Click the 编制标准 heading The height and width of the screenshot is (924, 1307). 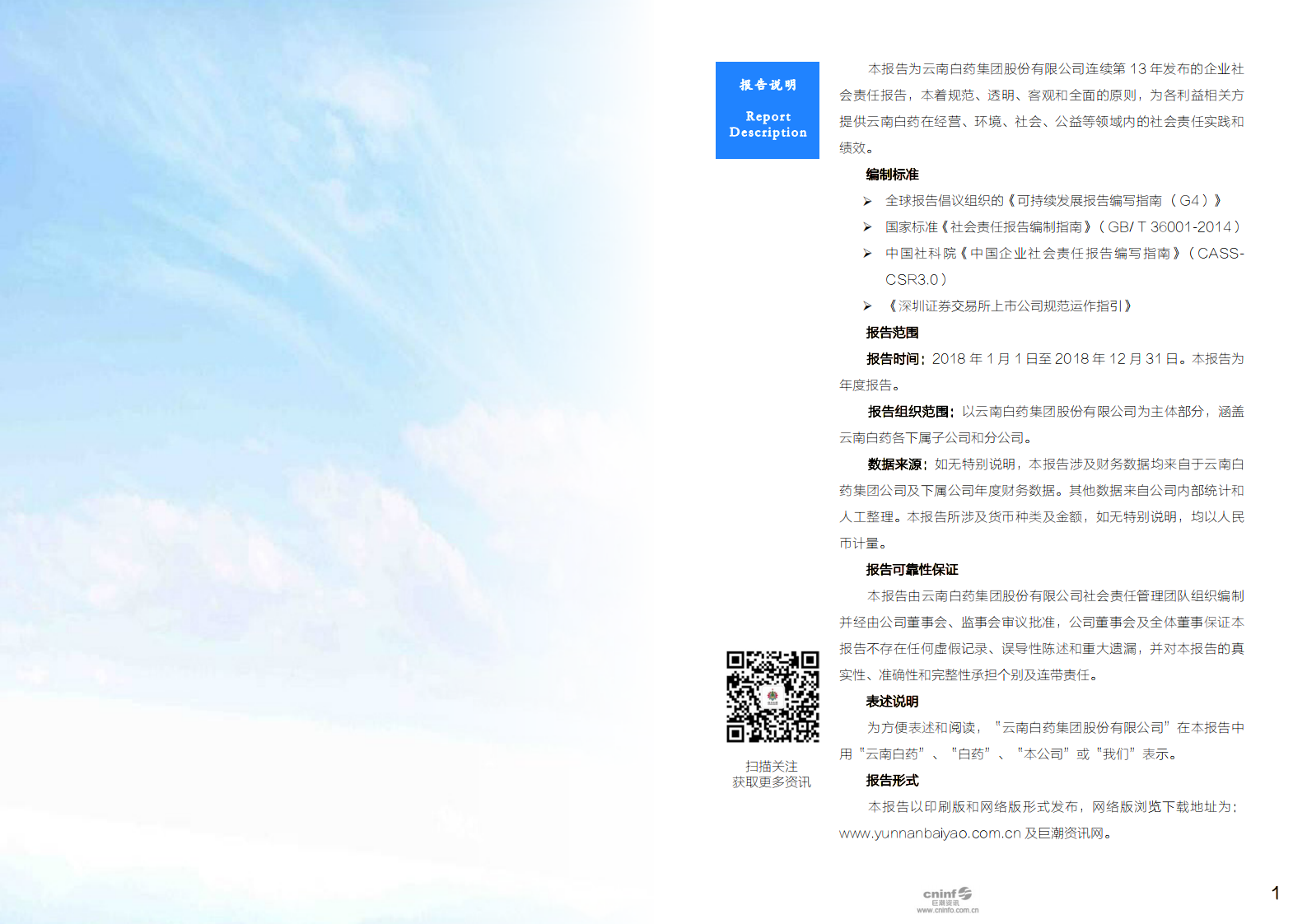point(892,175)
